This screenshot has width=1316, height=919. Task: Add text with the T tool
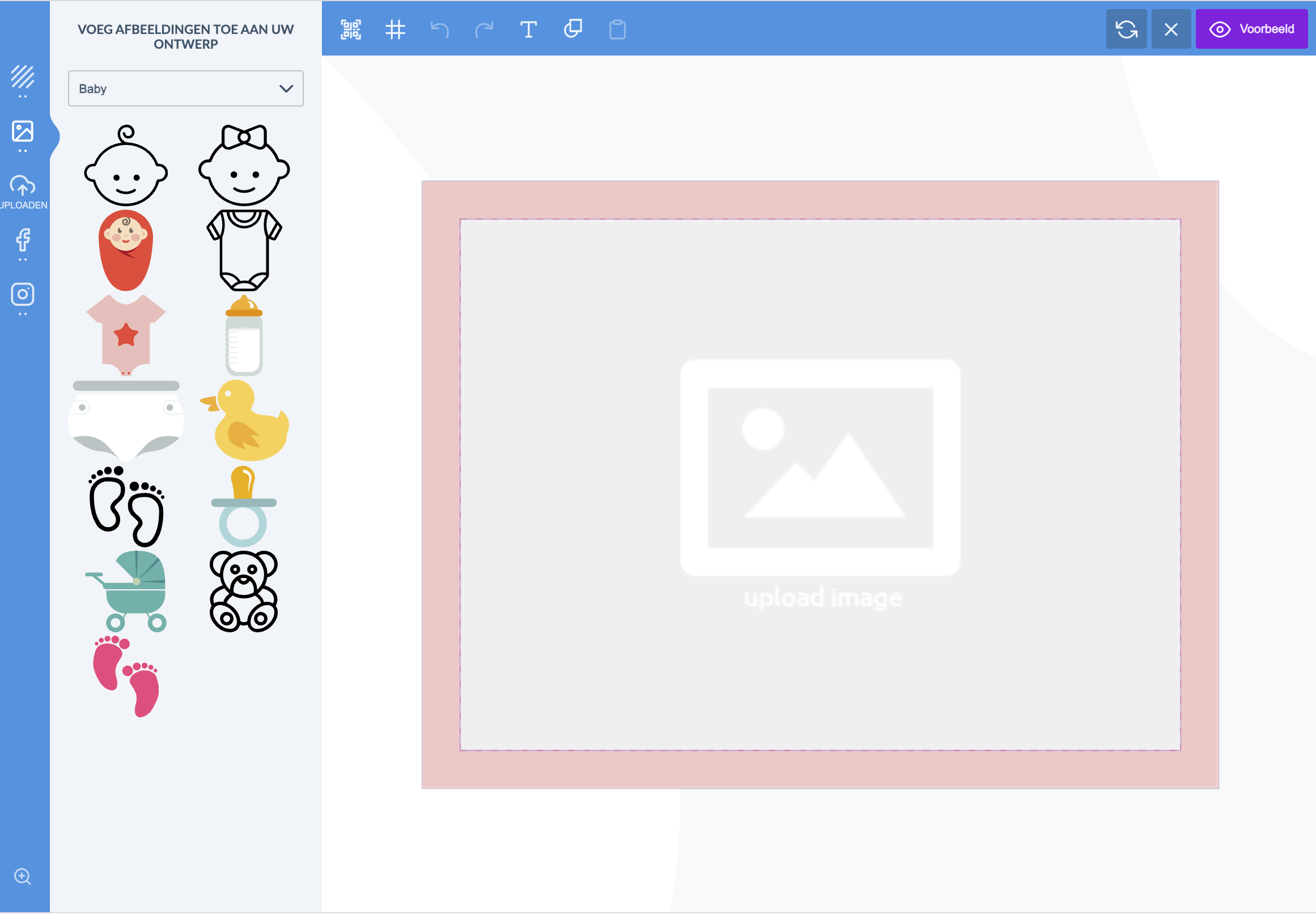tap(528, 29)
